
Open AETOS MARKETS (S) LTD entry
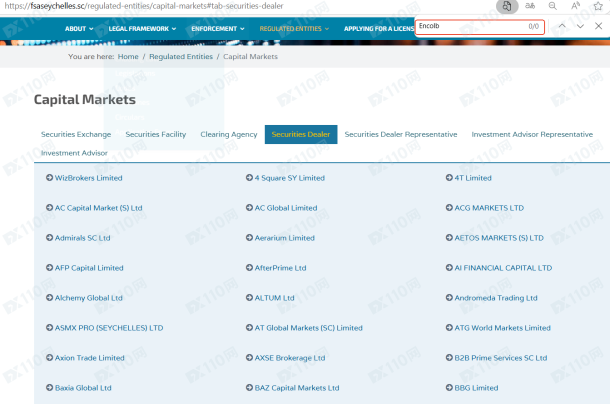(499, 238)
